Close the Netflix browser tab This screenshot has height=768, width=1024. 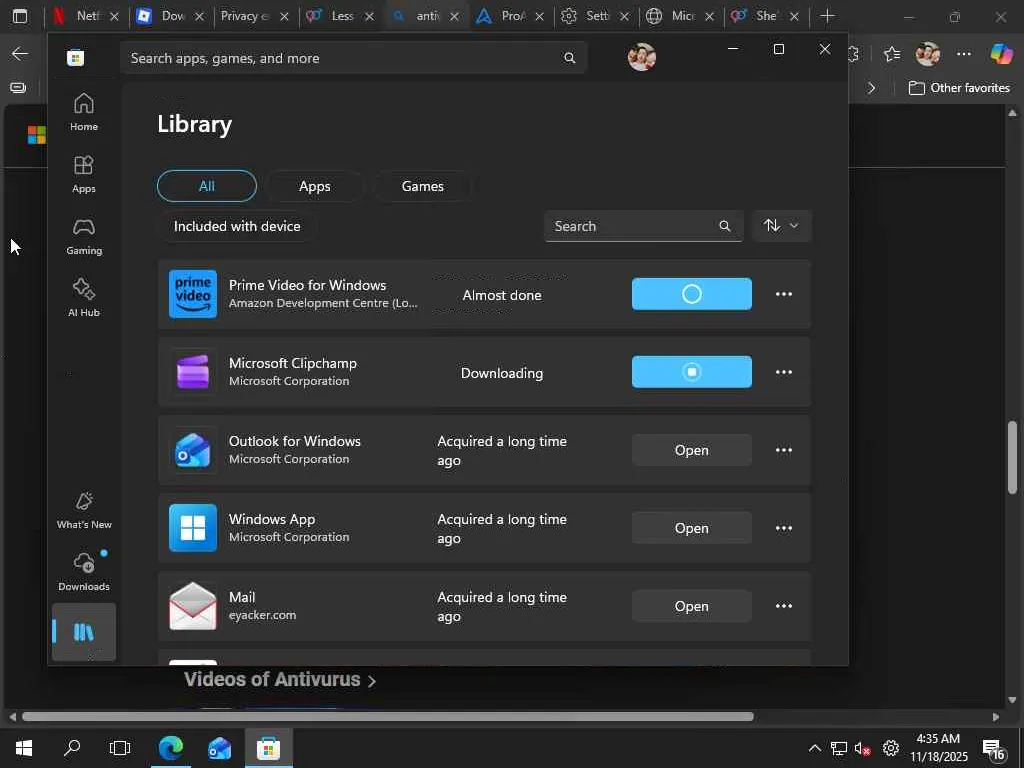coord(114,16)
